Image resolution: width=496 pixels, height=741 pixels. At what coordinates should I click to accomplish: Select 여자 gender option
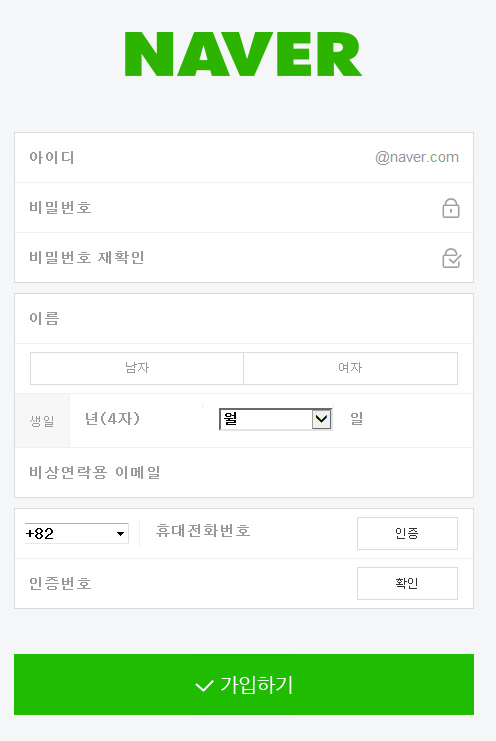351,368
